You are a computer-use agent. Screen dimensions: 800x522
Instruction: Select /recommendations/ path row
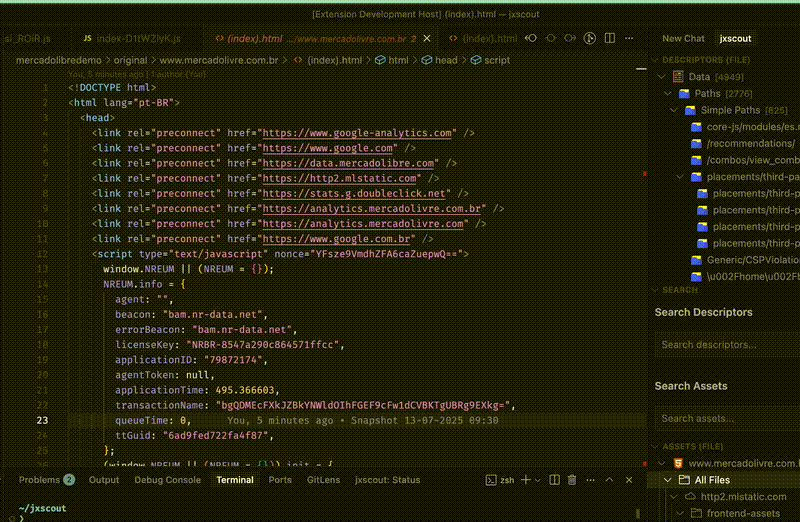point(745,143)
